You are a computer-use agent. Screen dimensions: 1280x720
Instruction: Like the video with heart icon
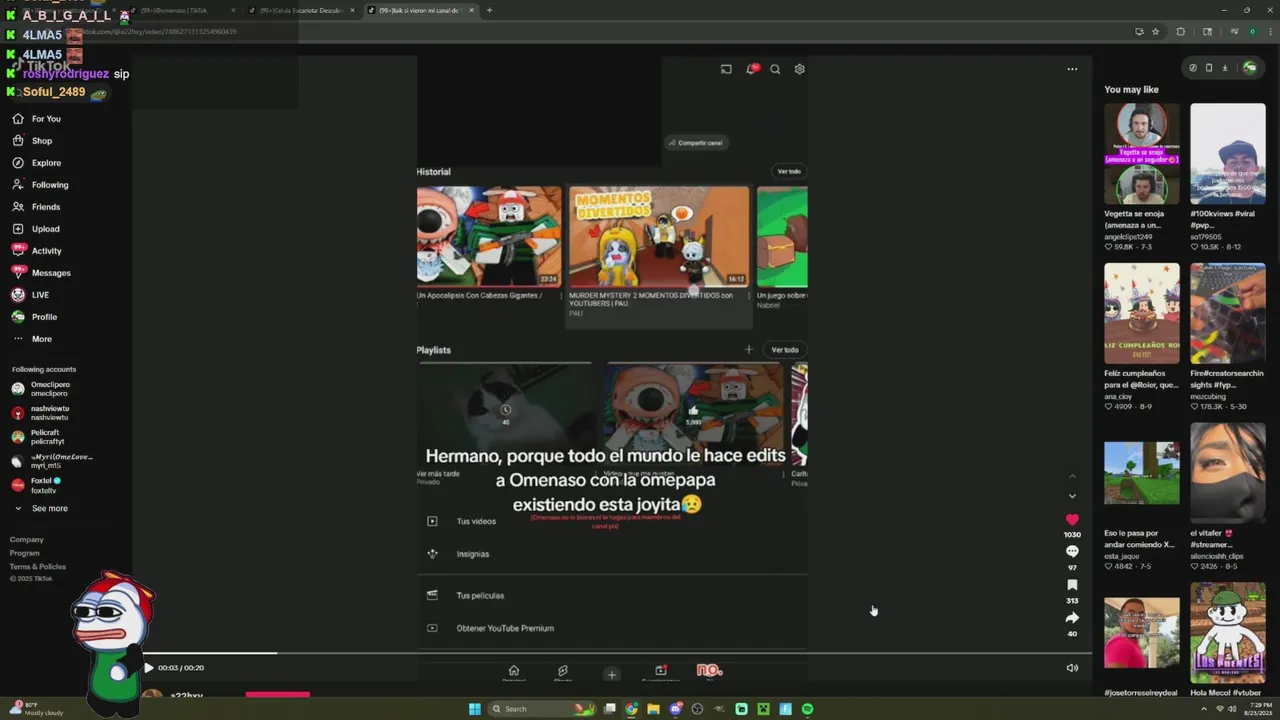pyautogui.click(x=1072, y=520)
